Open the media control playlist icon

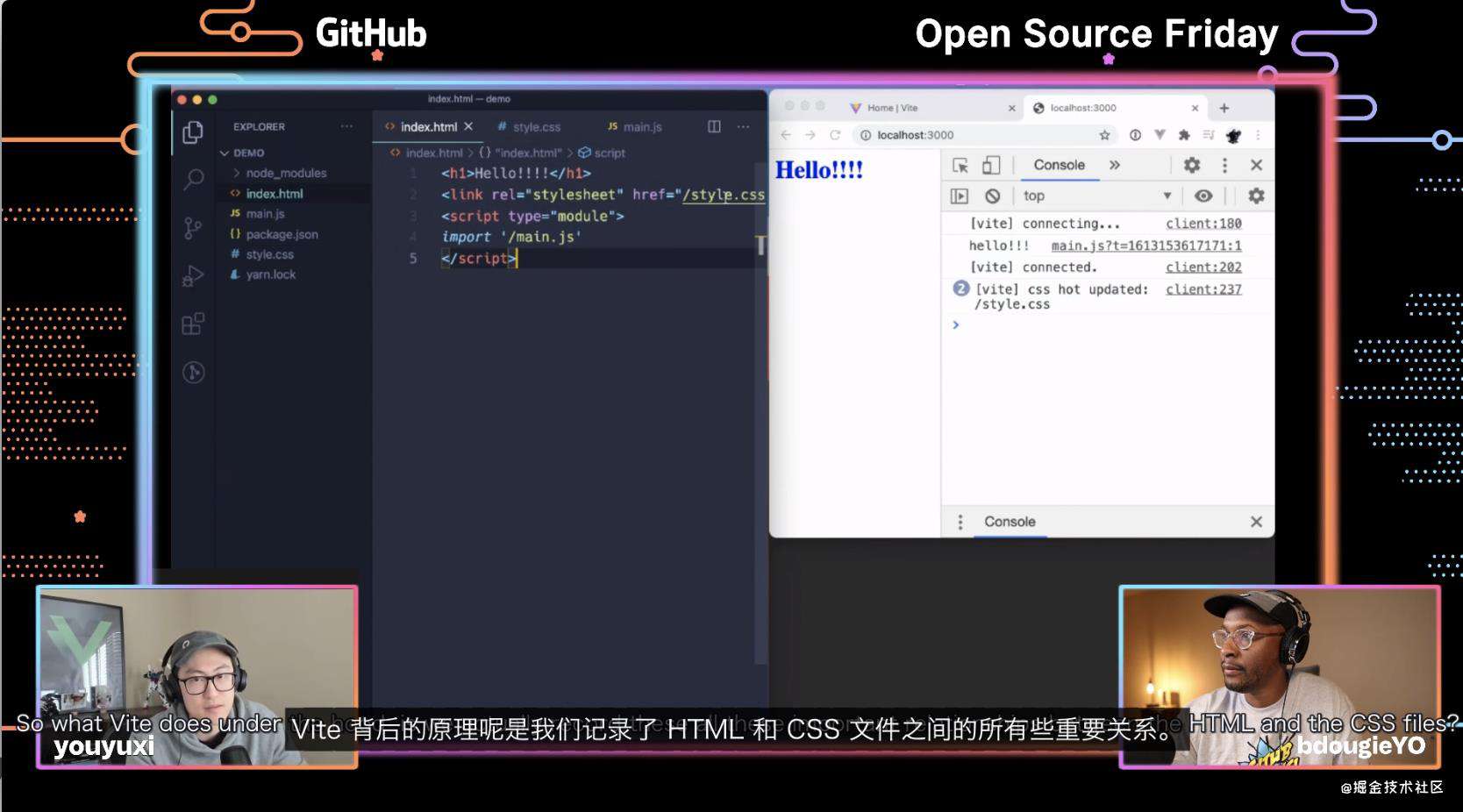coord(1208,135)
